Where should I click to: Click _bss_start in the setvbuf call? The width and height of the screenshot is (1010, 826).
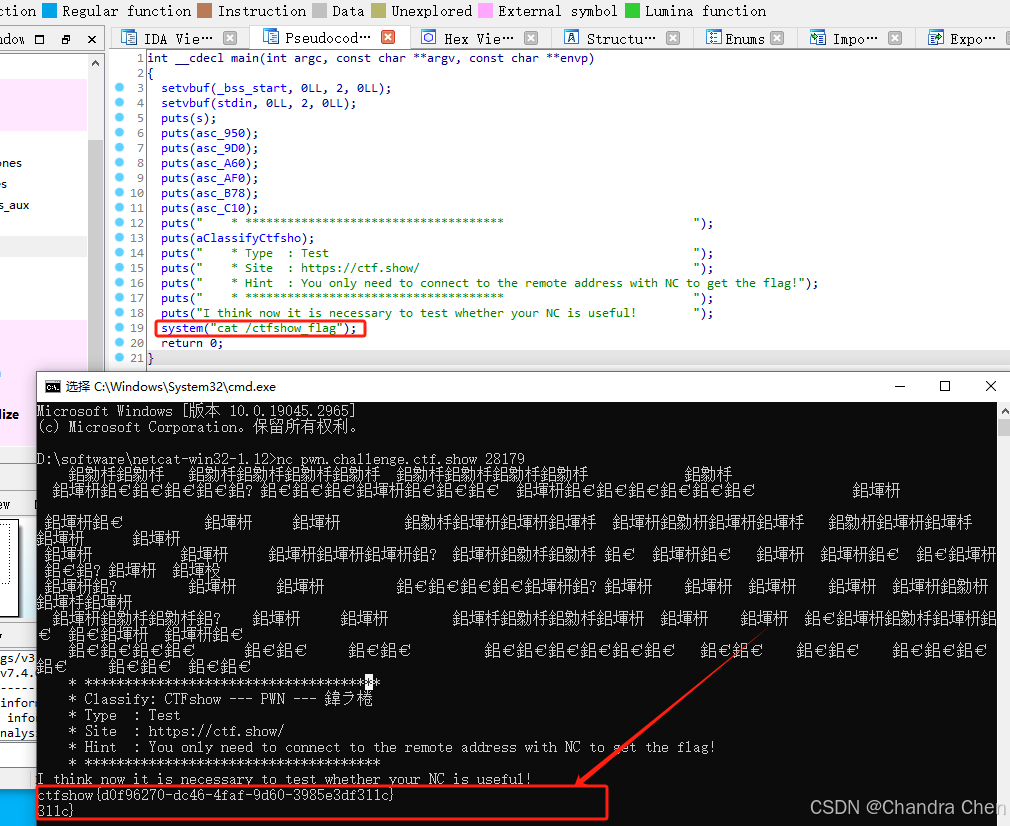253,88
